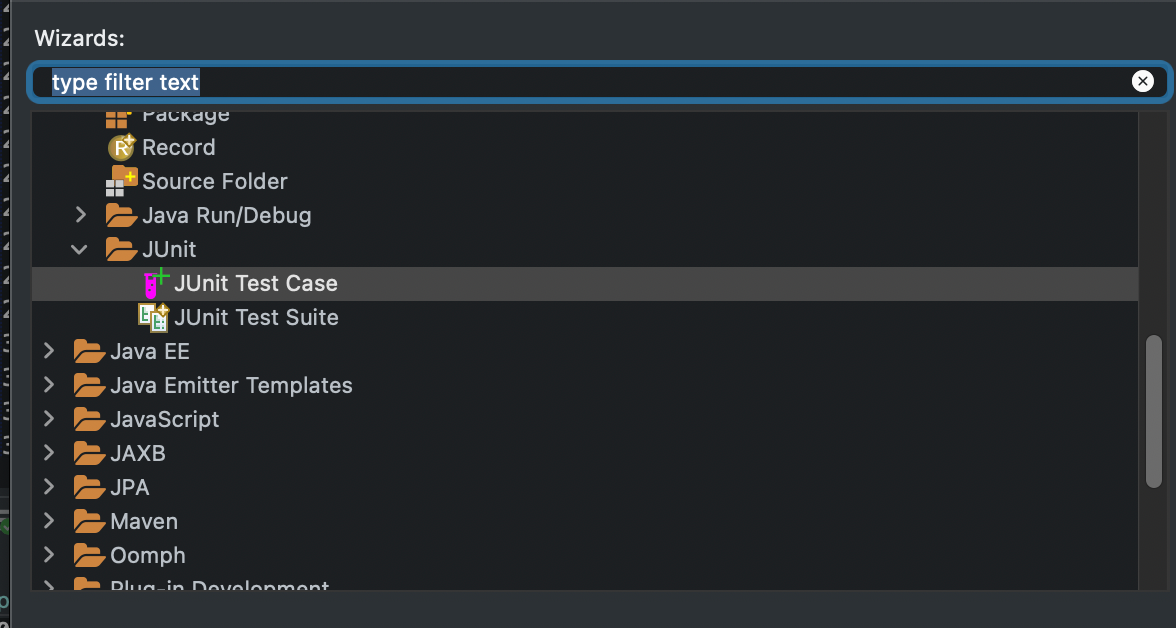This screenshot has height=628, width=1176.
Task: Click the Package wizard icon
Action: click(117, 115)
